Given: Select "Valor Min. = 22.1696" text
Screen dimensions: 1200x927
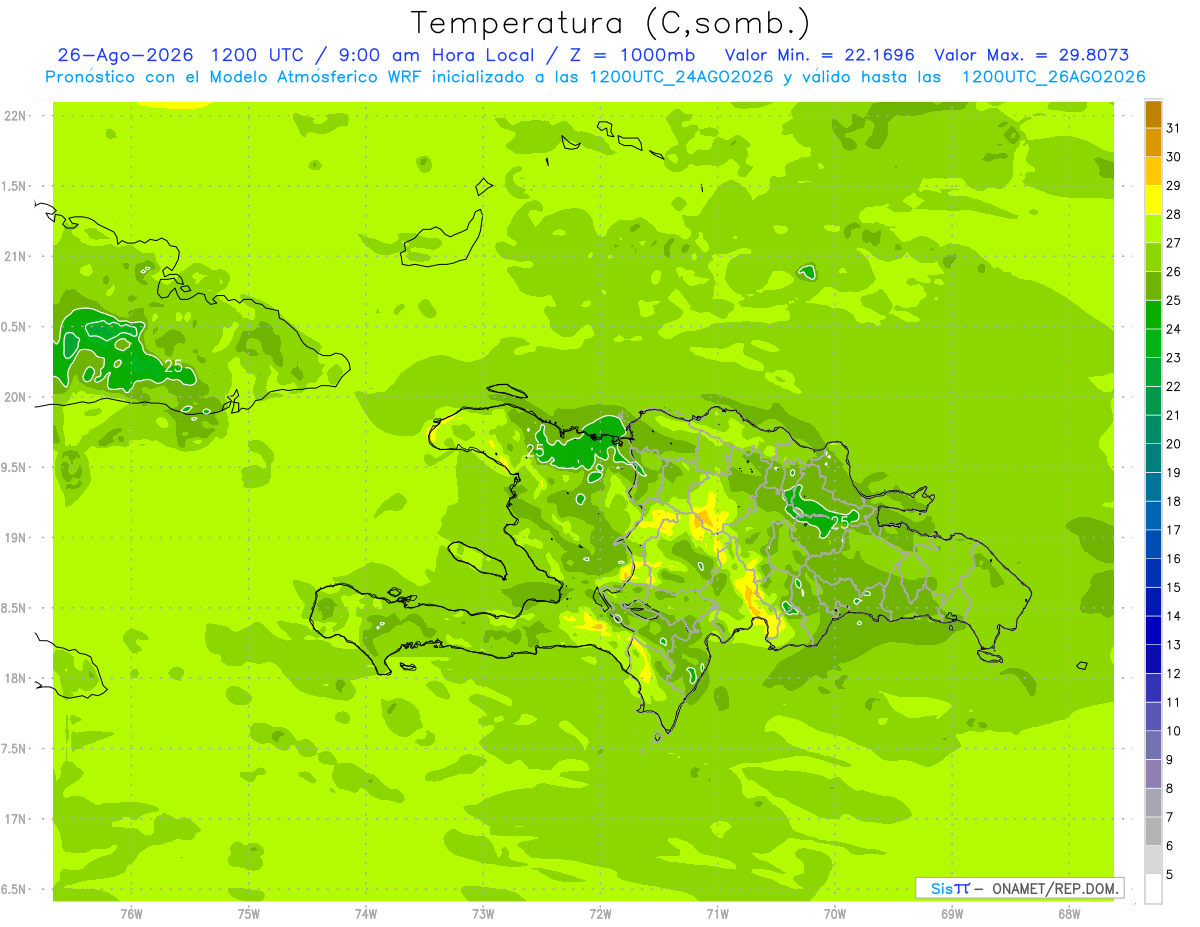Looking at the screenshot, I should pos(819,56).
